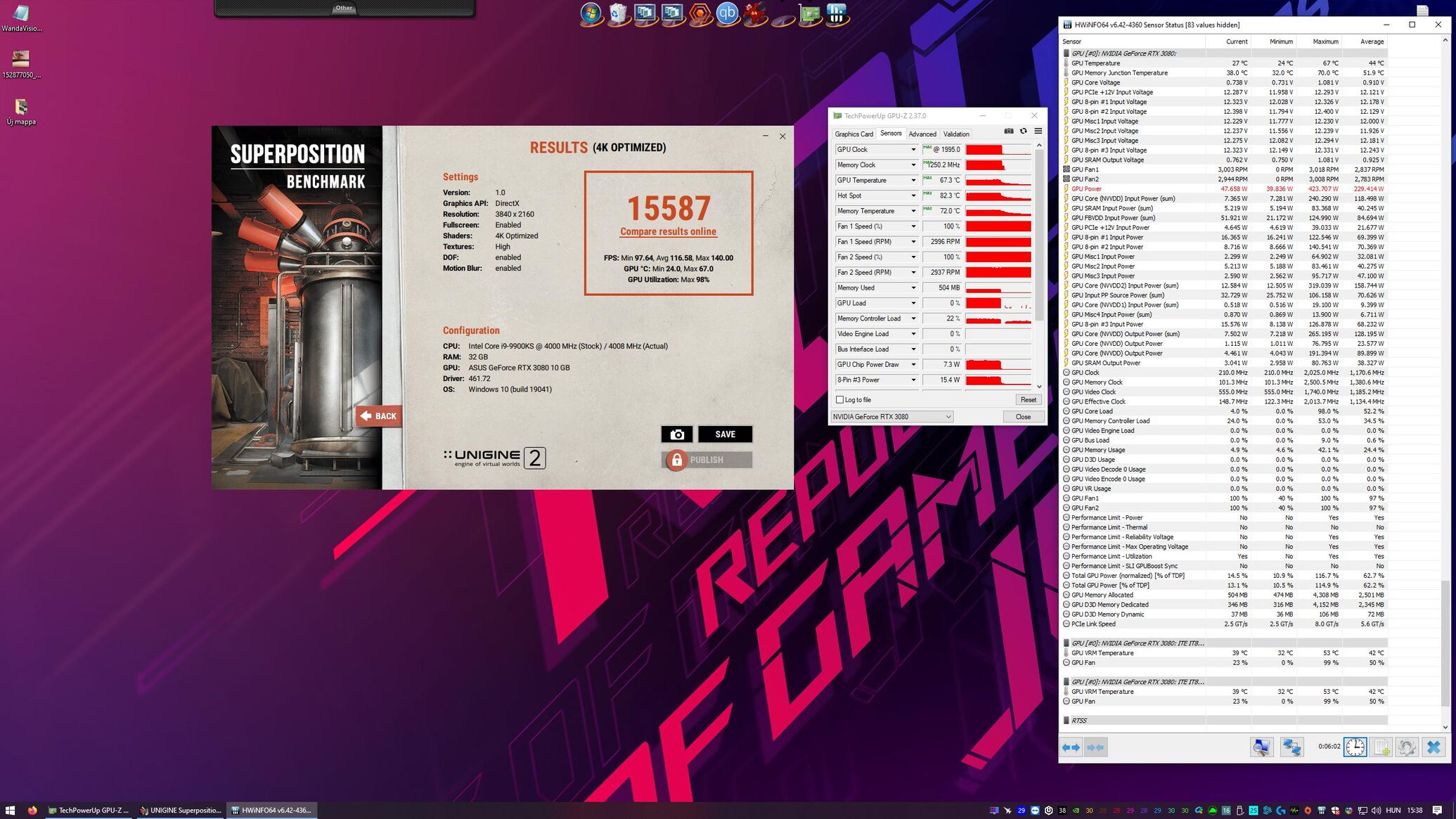Click the orange hexagon icon in the dock
Image resolution: width=1456 pixels, height=819 pixels.
(700, 14)
